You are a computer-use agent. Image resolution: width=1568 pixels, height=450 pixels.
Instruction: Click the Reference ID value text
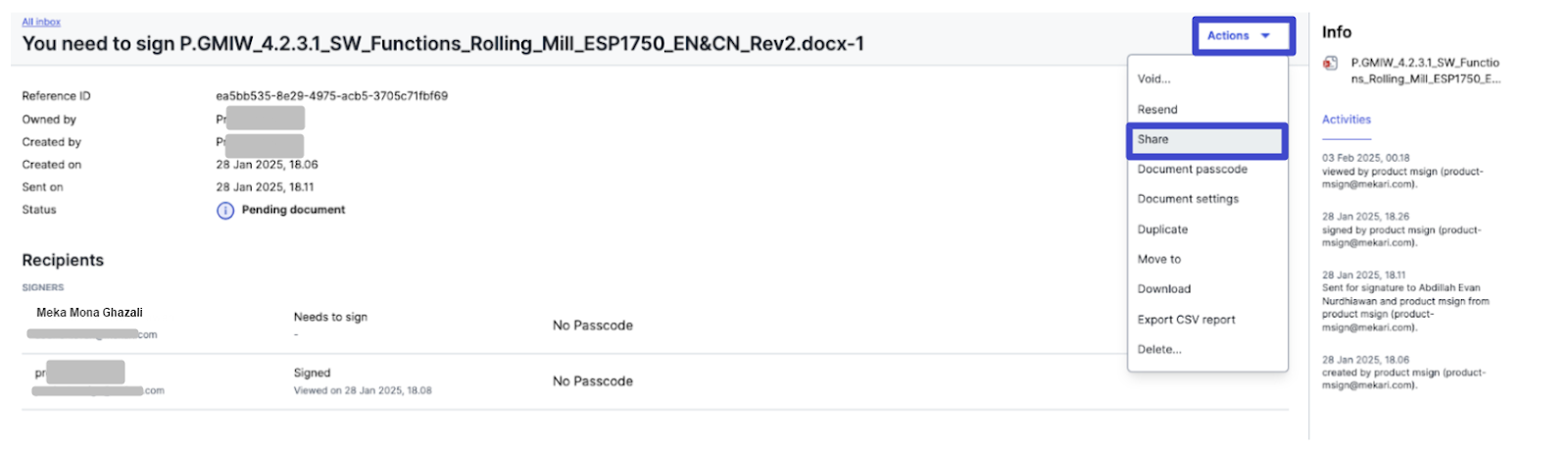click(x=331, y=96)
